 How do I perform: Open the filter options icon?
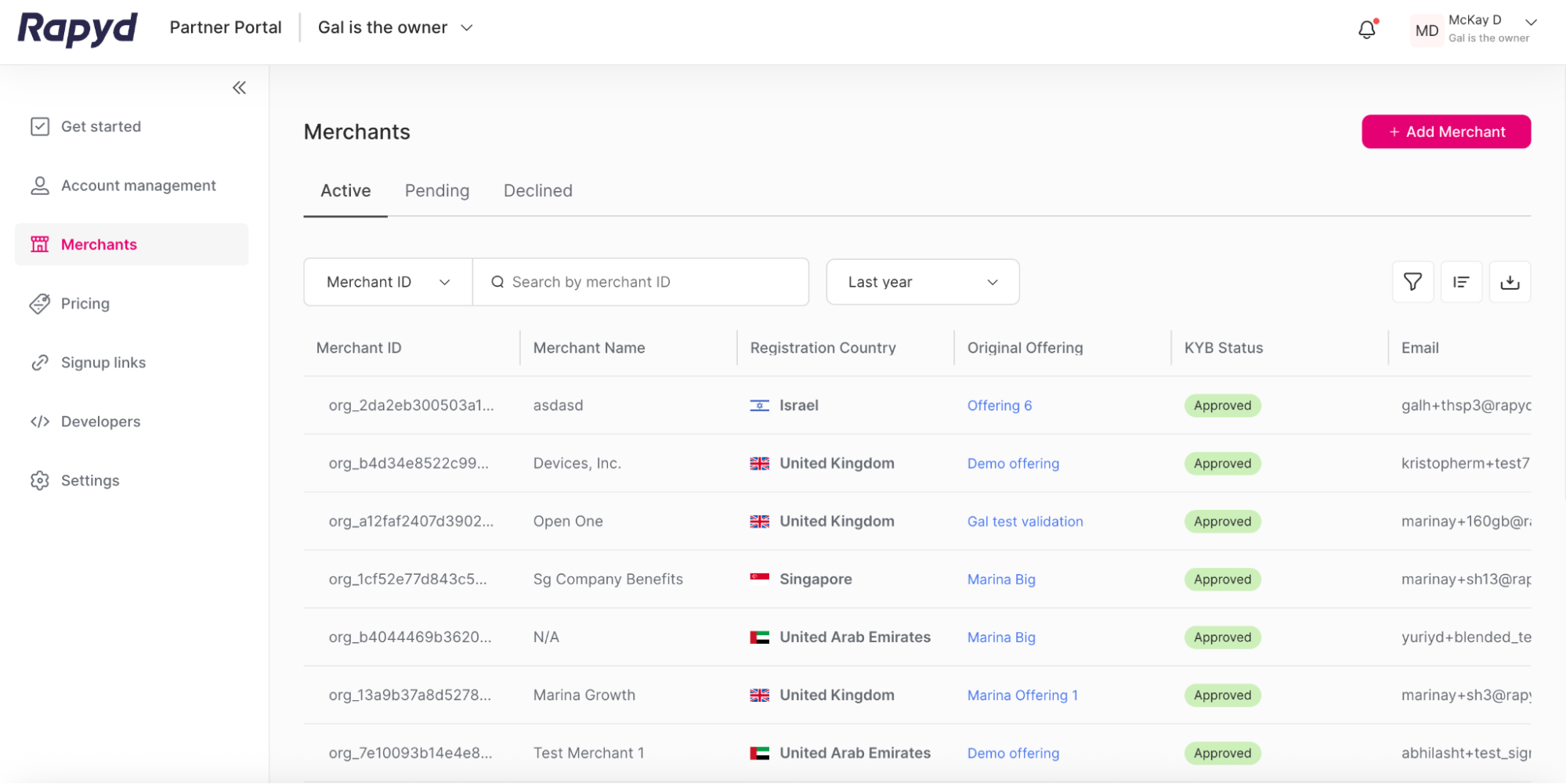tap(1412, 281)
